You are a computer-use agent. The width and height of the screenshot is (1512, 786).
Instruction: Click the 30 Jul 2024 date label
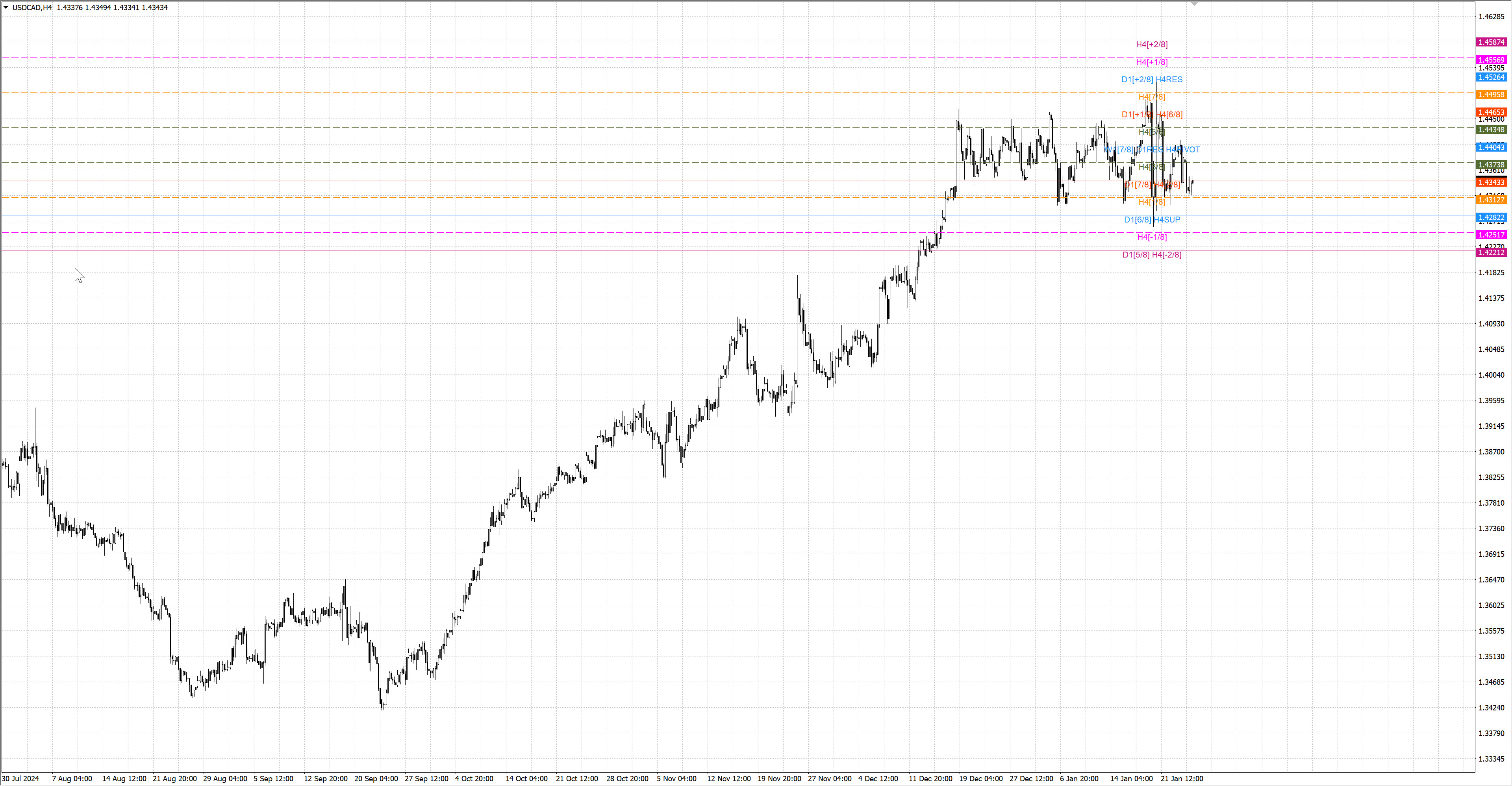[x=20, y=779]
